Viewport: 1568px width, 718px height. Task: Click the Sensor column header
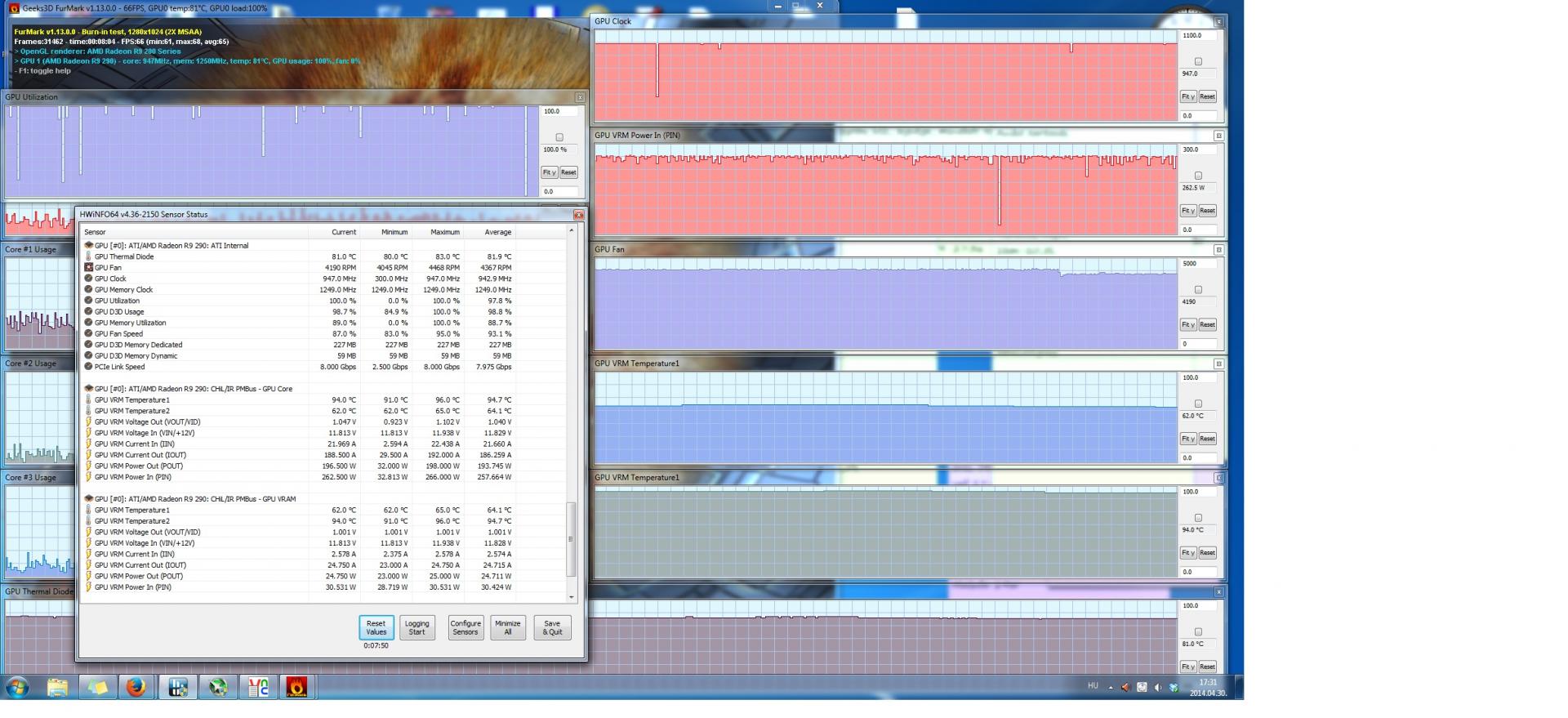pos(194,232)
